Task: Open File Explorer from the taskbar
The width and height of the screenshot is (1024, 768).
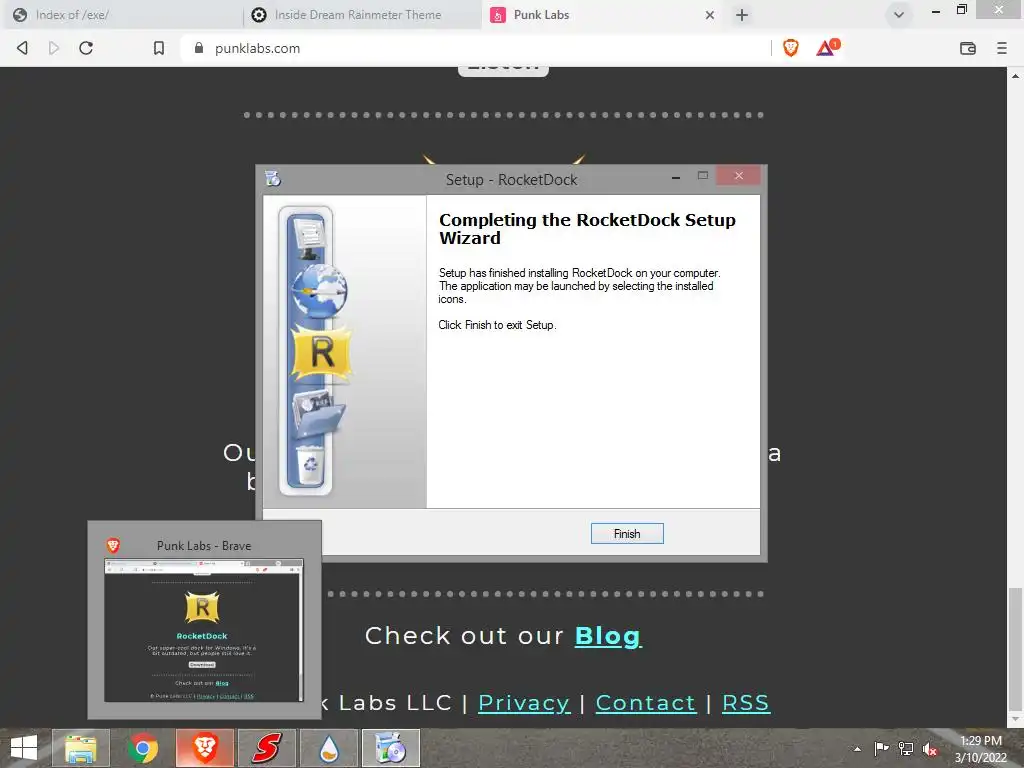Action: (80, 748)
